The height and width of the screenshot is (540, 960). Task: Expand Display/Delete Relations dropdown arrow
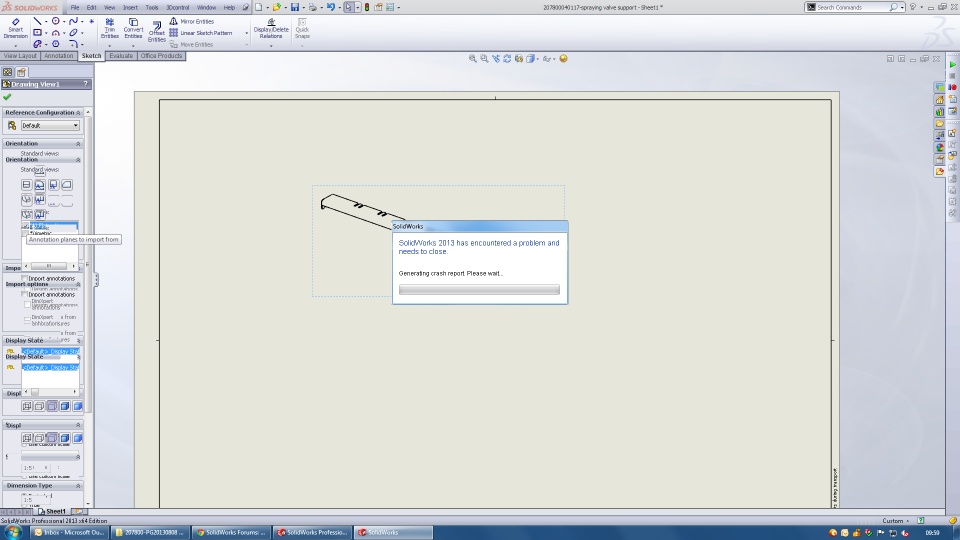click(x=271, y=45)
